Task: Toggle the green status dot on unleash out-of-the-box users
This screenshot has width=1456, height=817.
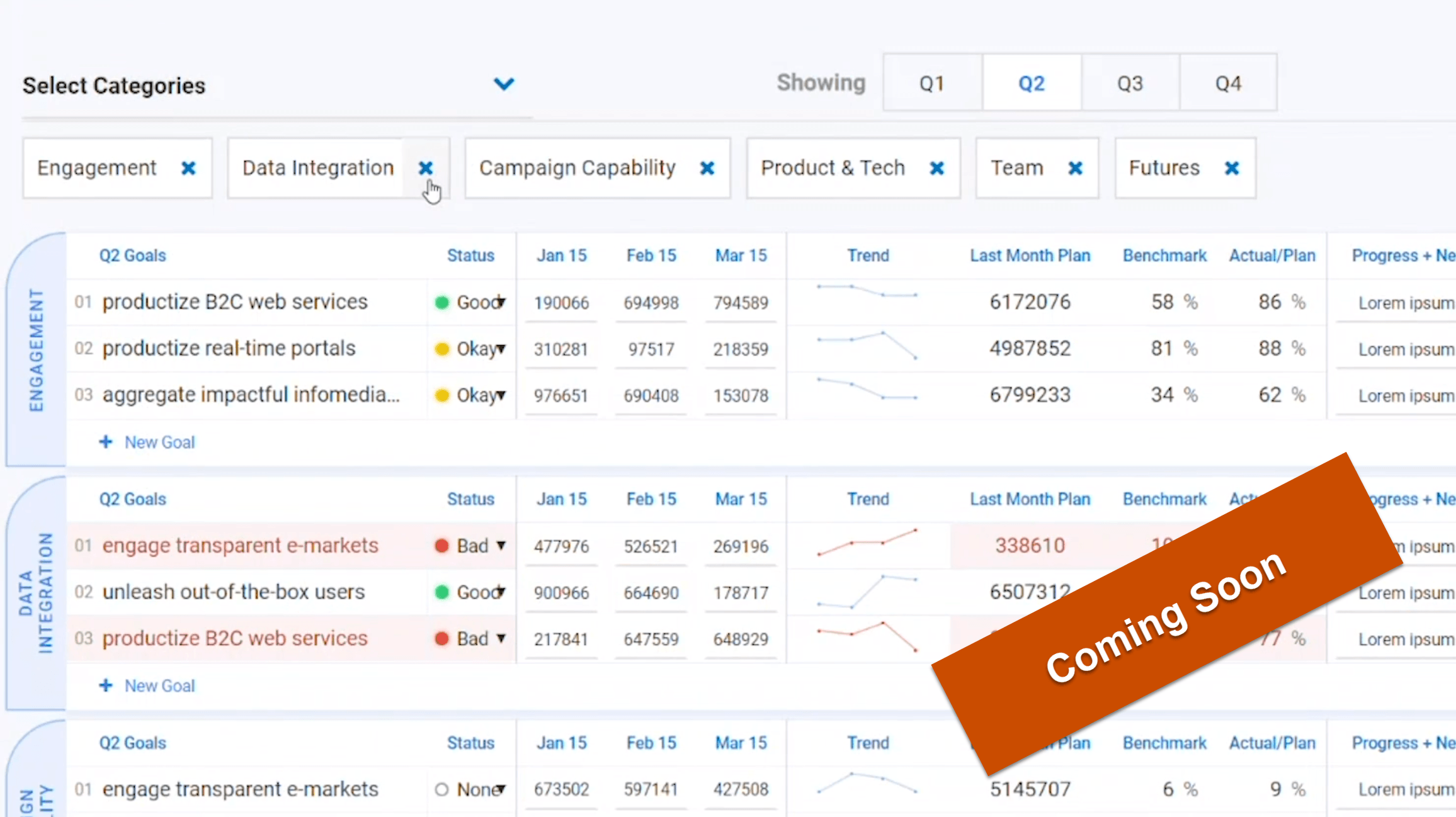Action: tap(442, 592)
